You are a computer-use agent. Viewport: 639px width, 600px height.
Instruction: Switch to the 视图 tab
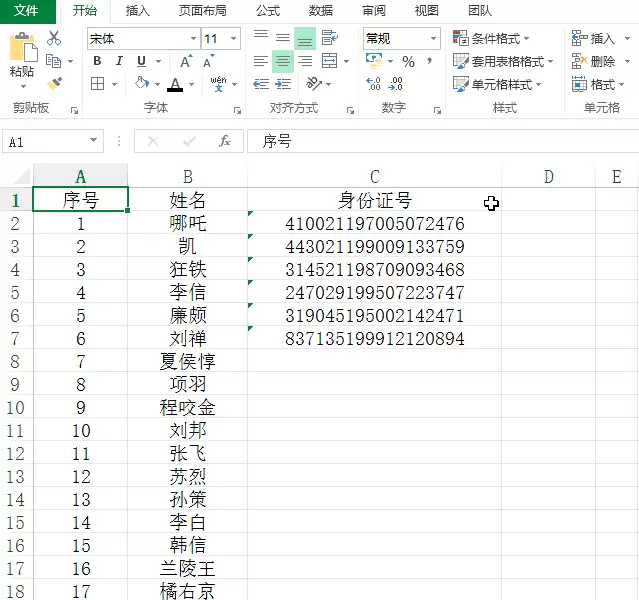point(427,11)
